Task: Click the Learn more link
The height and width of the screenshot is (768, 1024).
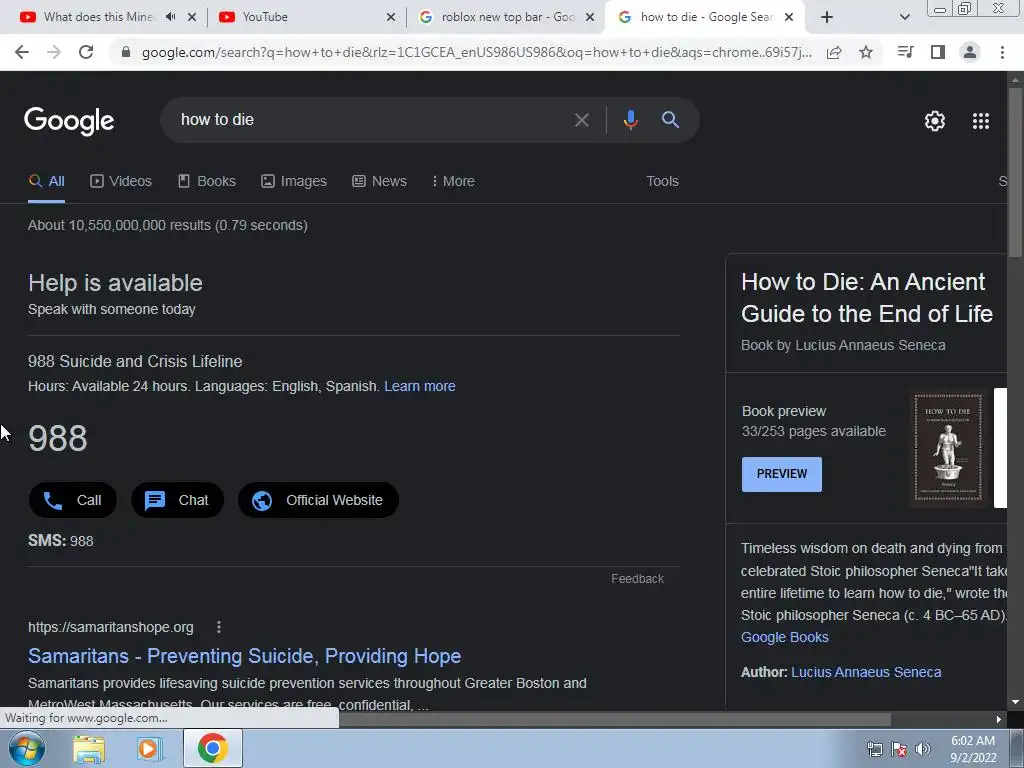Action: pyautogui.click(x=420, y=386)
